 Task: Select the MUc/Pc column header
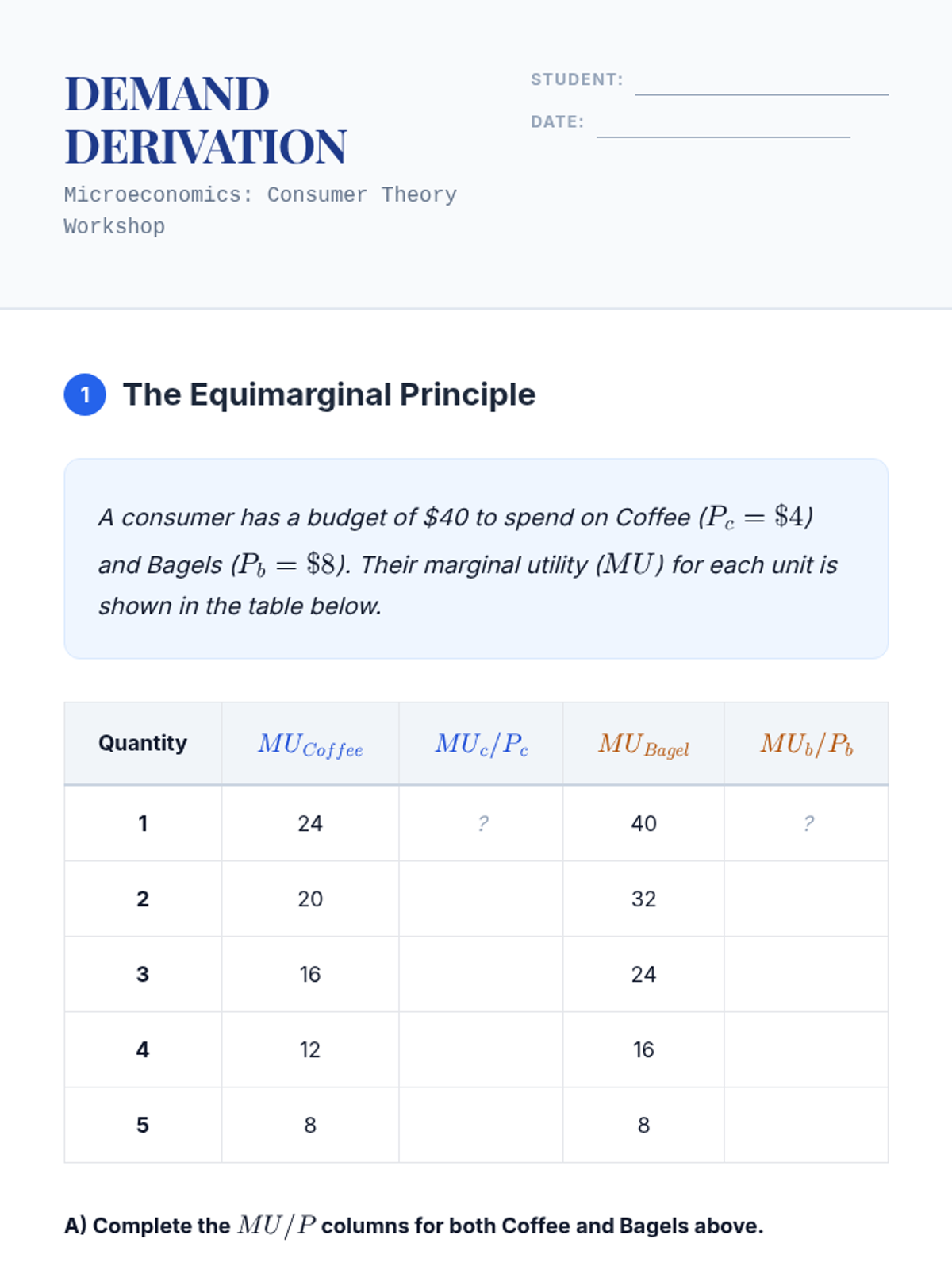tap(482, 744)
